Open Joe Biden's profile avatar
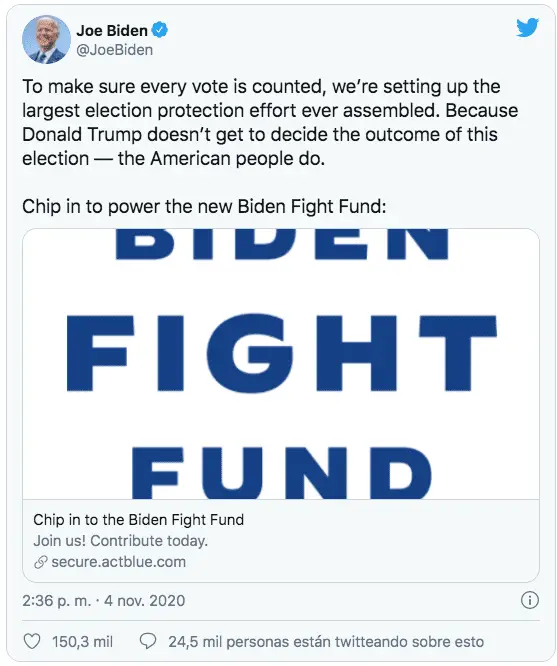557x666 pixels. coord(46,40)
